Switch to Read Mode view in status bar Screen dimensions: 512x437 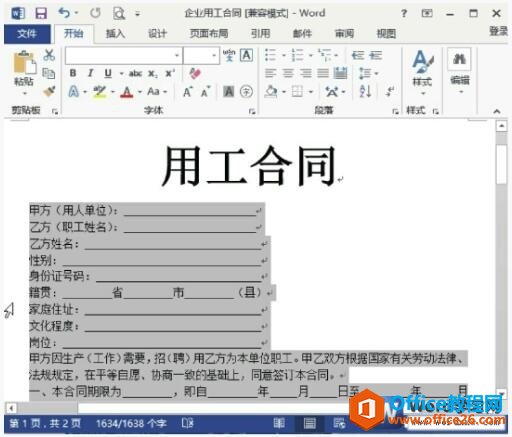[279, 423]
